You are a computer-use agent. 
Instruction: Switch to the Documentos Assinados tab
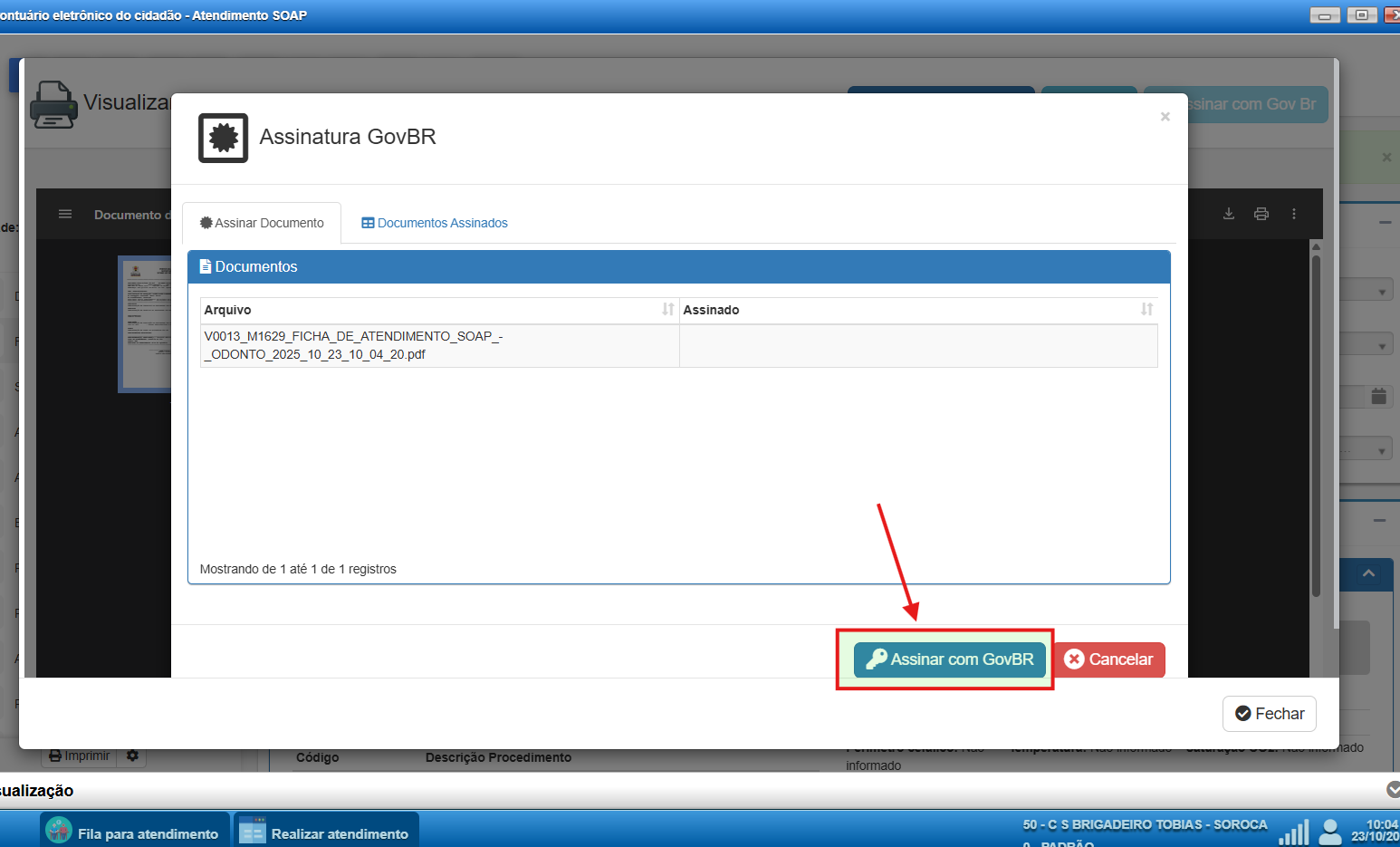[435, 223]
